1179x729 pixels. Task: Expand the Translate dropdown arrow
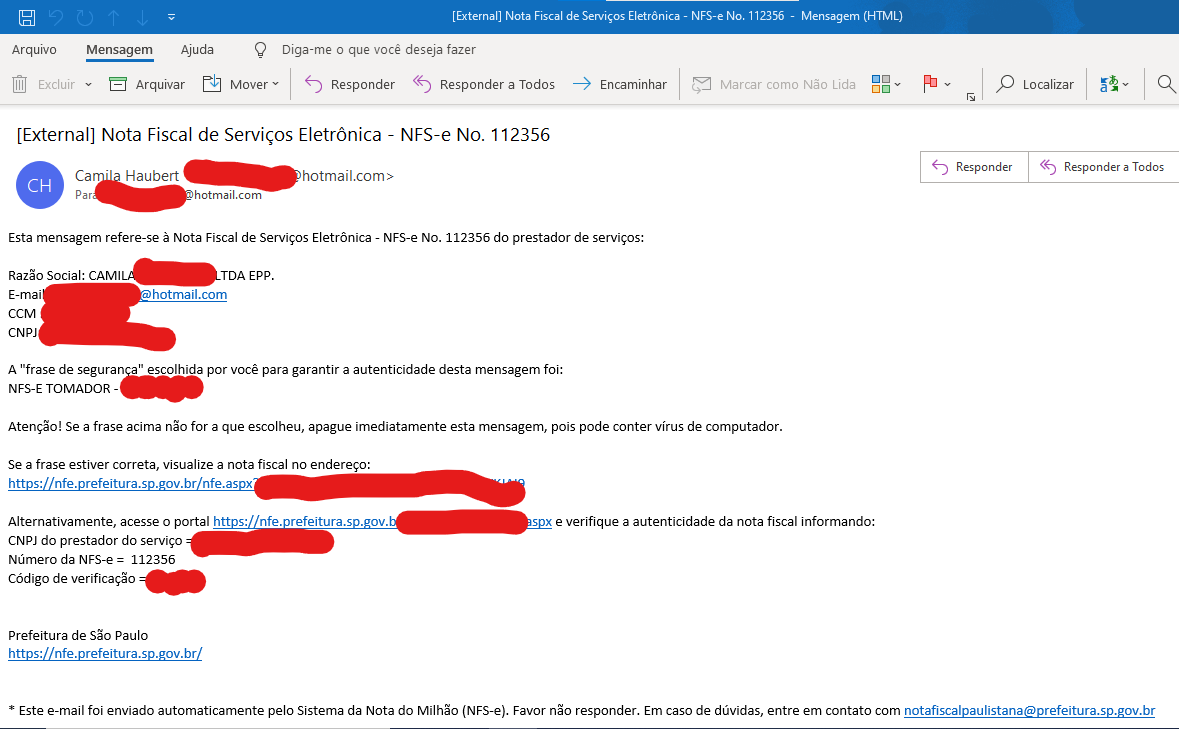(x=1126, y=84)
